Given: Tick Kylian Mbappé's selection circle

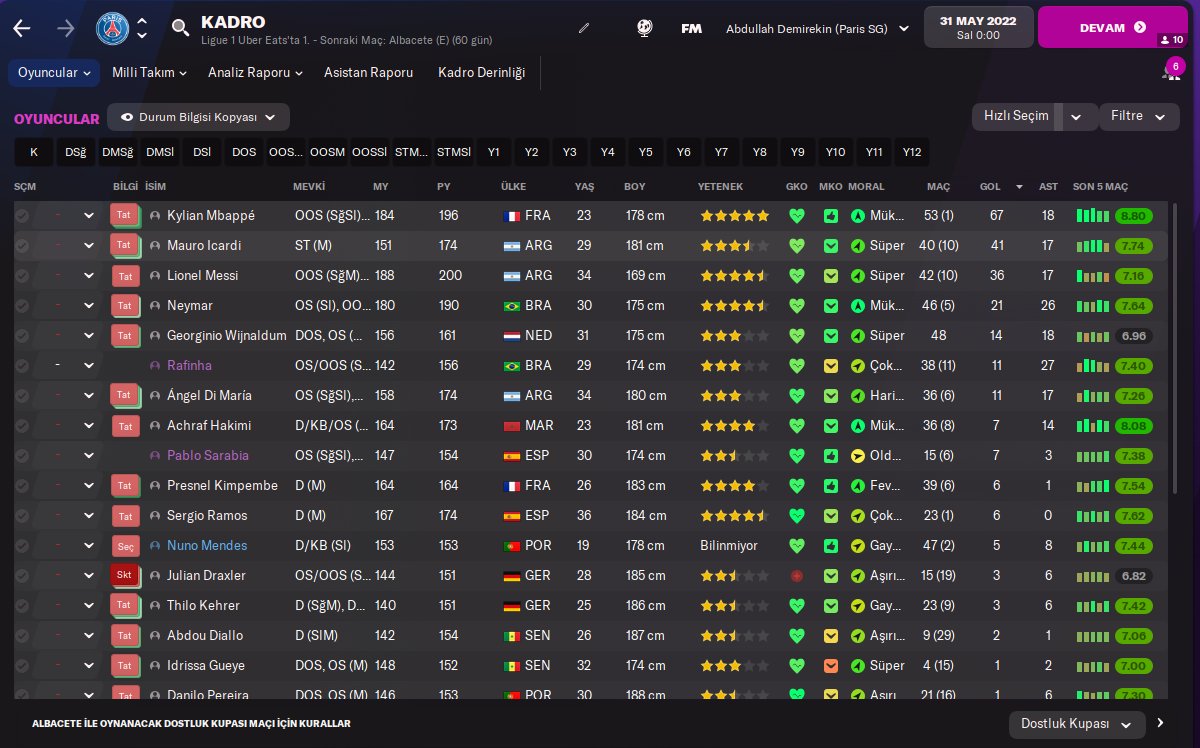Looking at the screenshot, I should (22, 216).
